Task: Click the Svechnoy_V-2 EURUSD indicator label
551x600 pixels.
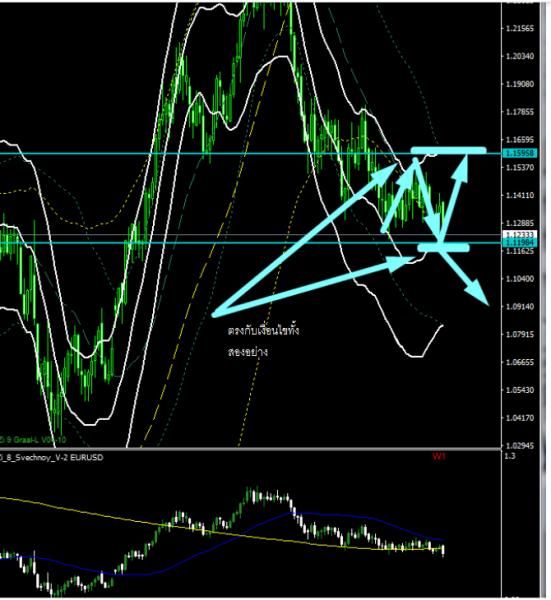Action: [51, 457]
